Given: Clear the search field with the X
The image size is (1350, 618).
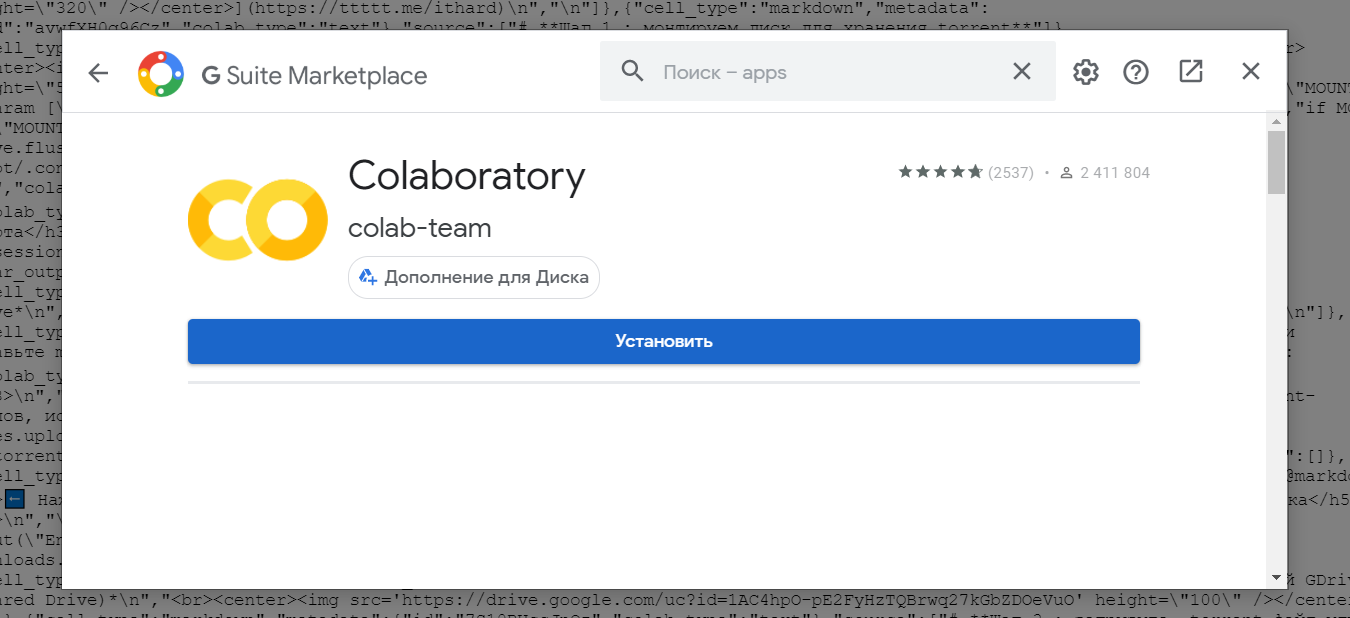Looking at the screenshot, I should tap(1021, 71).
